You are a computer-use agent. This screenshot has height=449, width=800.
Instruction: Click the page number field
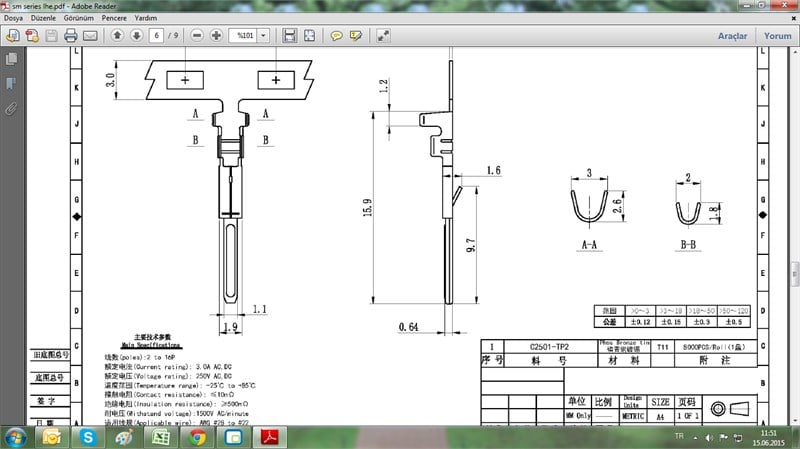click(156, 35)
